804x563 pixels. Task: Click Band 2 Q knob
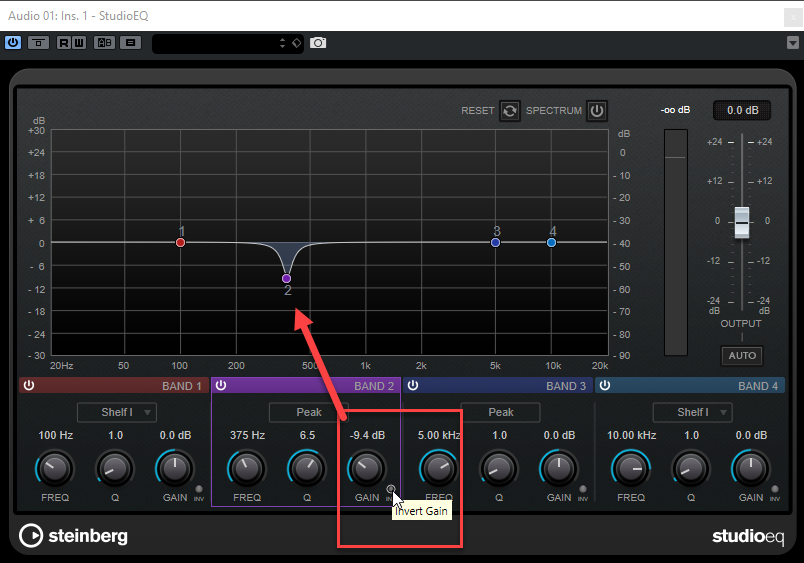pos(307,468)
